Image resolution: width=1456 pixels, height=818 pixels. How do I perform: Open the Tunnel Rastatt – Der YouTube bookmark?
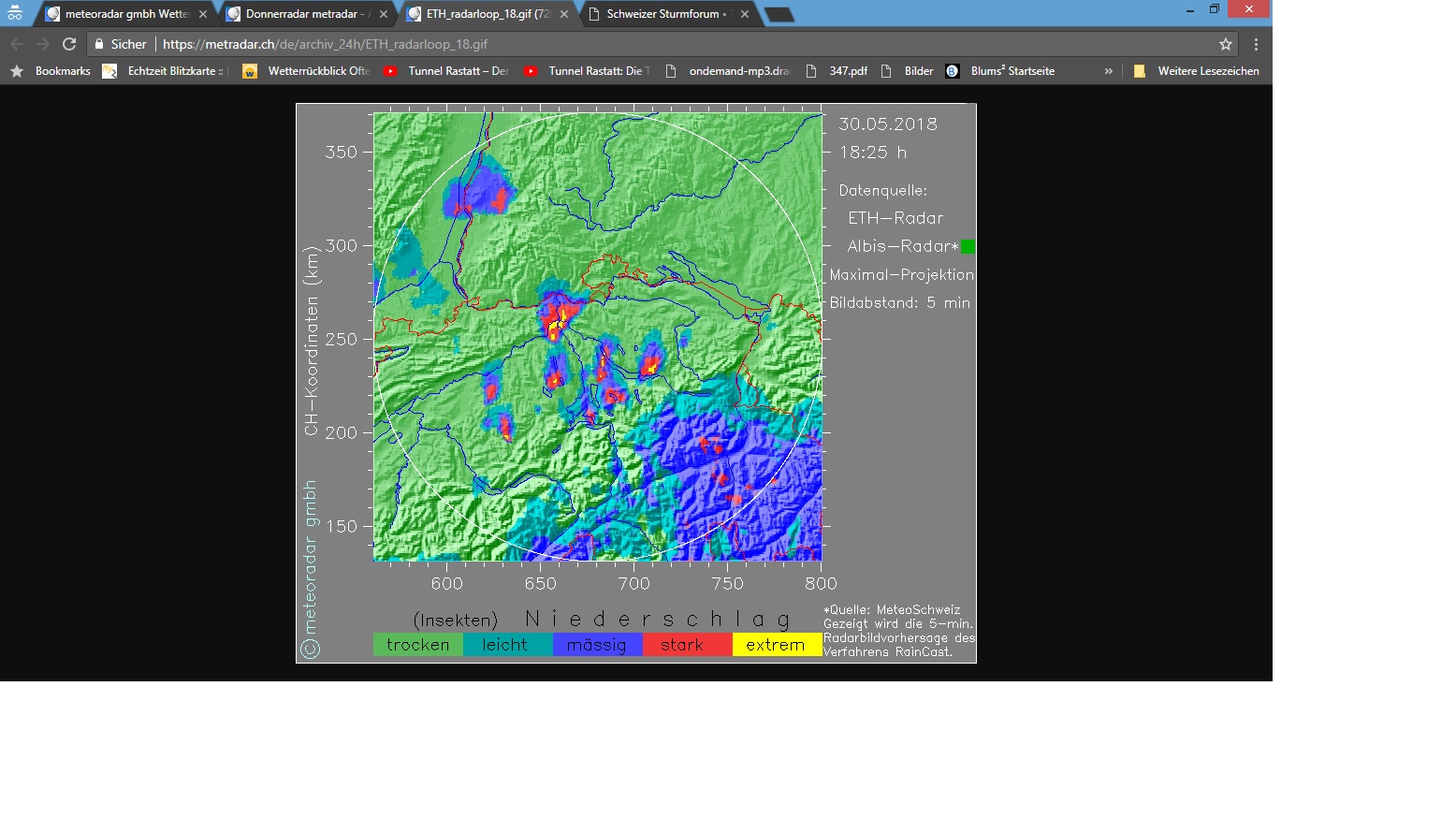click(x=446, y=71)
